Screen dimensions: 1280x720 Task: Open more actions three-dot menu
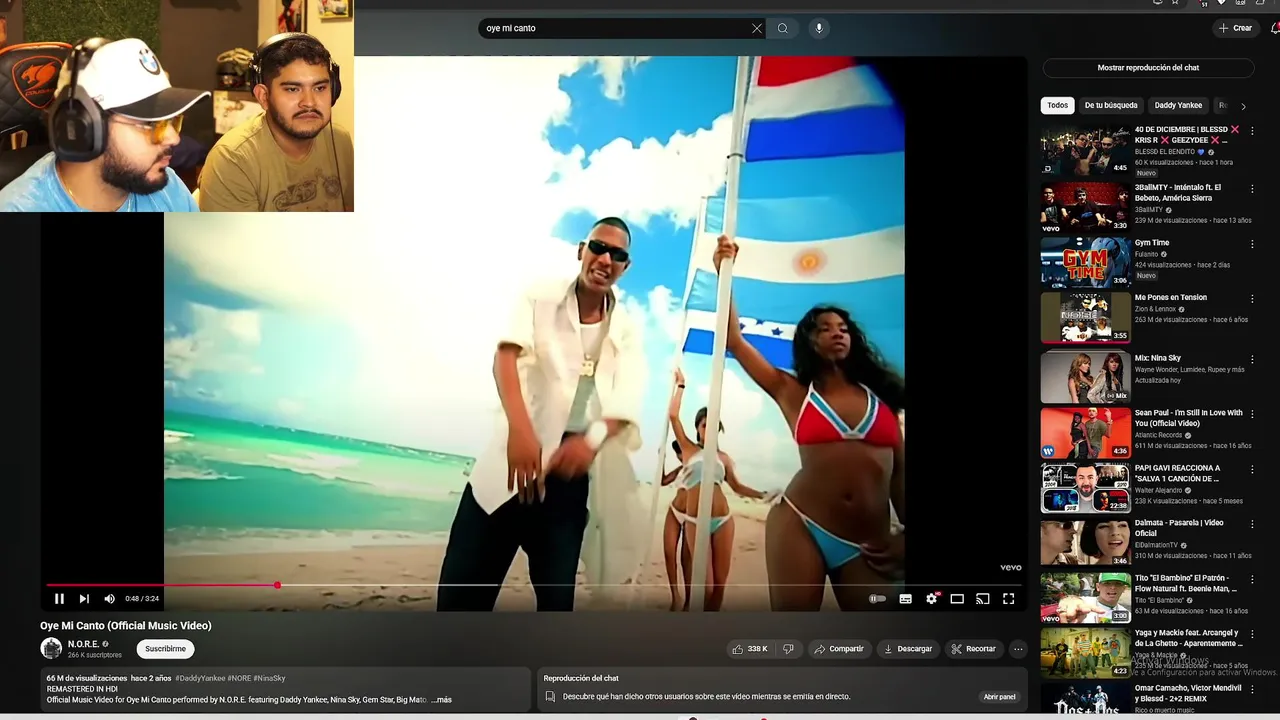click(x=1018, y=649)
